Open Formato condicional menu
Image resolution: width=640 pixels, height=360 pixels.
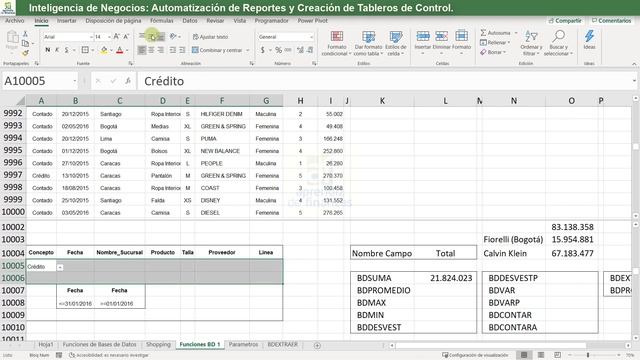[336, 43]
